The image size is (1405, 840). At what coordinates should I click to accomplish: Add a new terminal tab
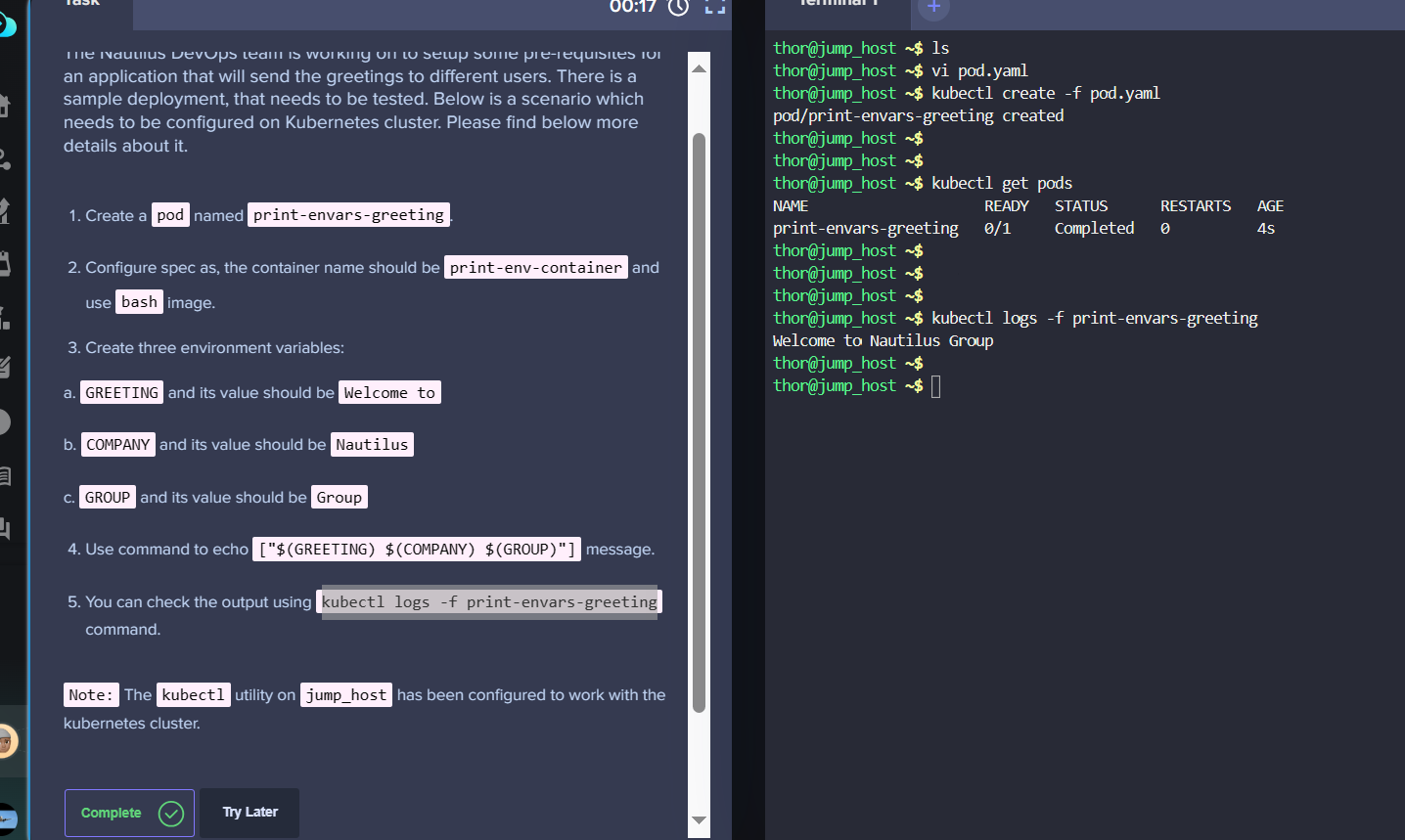[x=933, y=8]
